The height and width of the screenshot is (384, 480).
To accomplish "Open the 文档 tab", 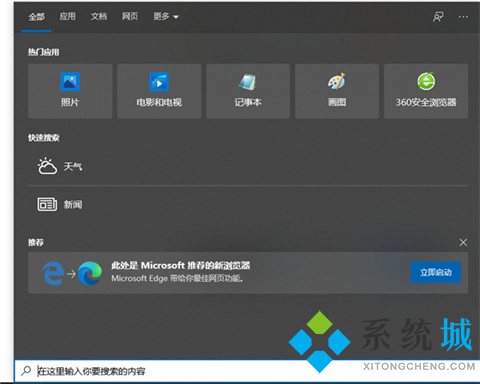I will [99, 16].
